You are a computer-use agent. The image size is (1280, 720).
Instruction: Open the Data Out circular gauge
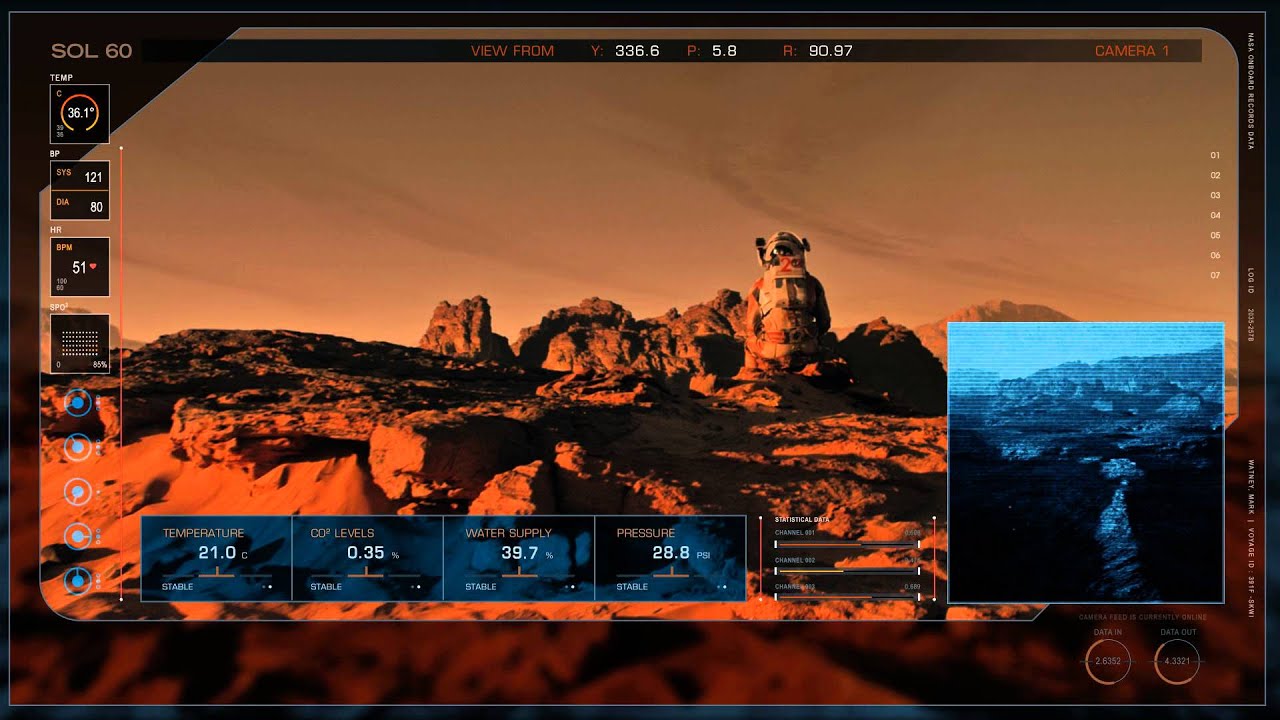pyautogui.click(x=1177, y=662)
